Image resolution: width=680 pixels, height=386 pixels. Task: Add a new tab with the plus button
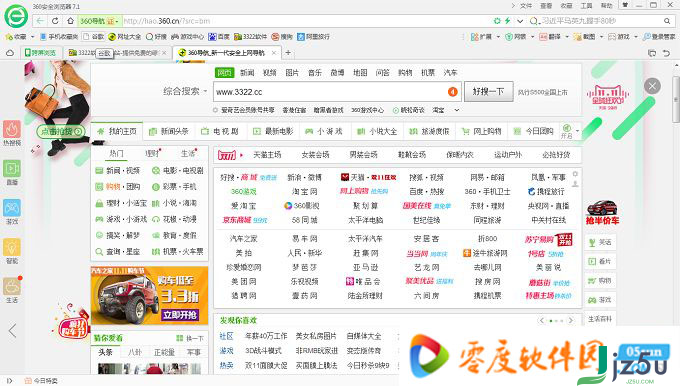[288, 53]
